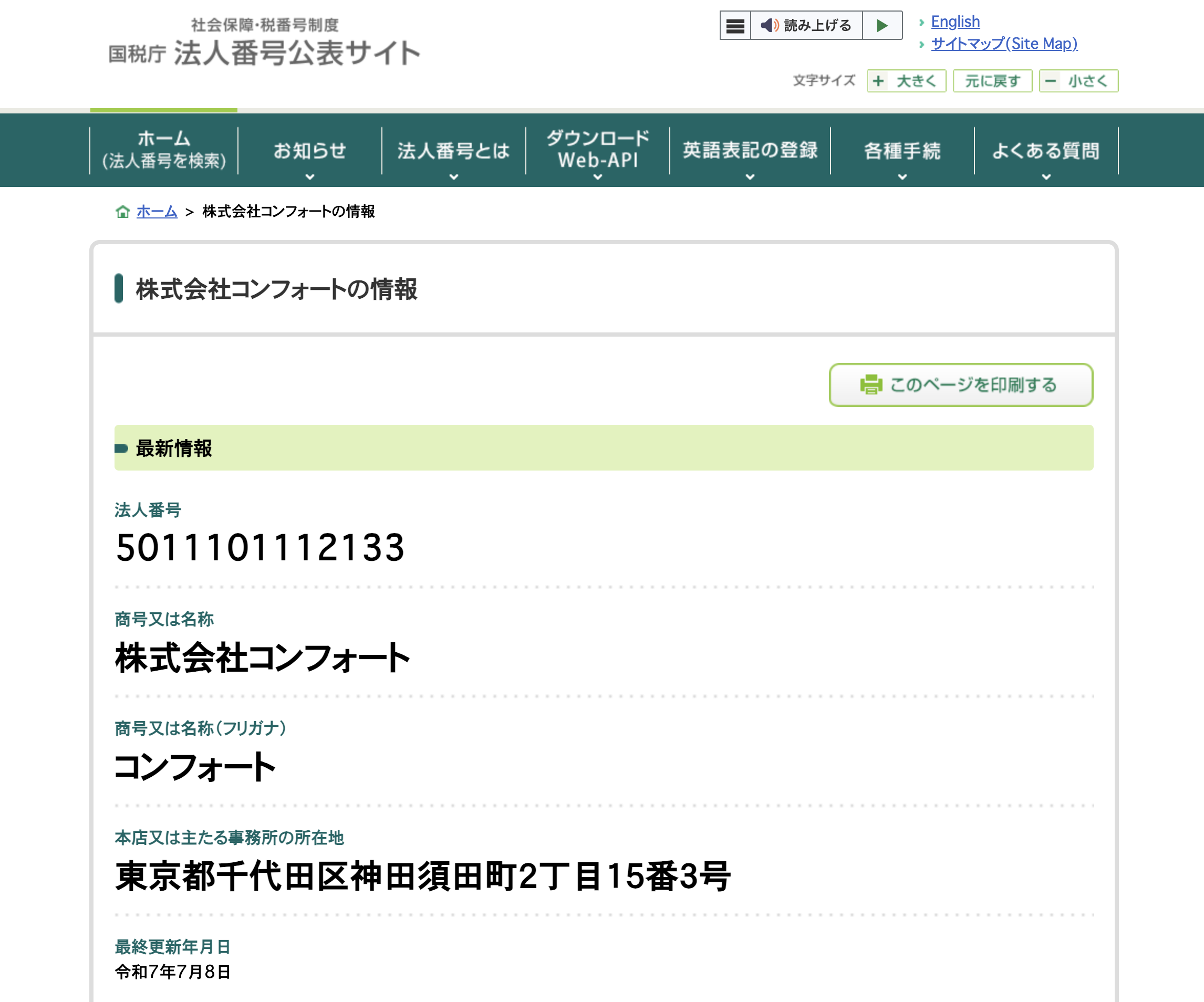Open the サイトマップ (Site Map) link
The width and height of the screenshot is (1204, 1002).
pyautogui.click(x=1004, y=43)
